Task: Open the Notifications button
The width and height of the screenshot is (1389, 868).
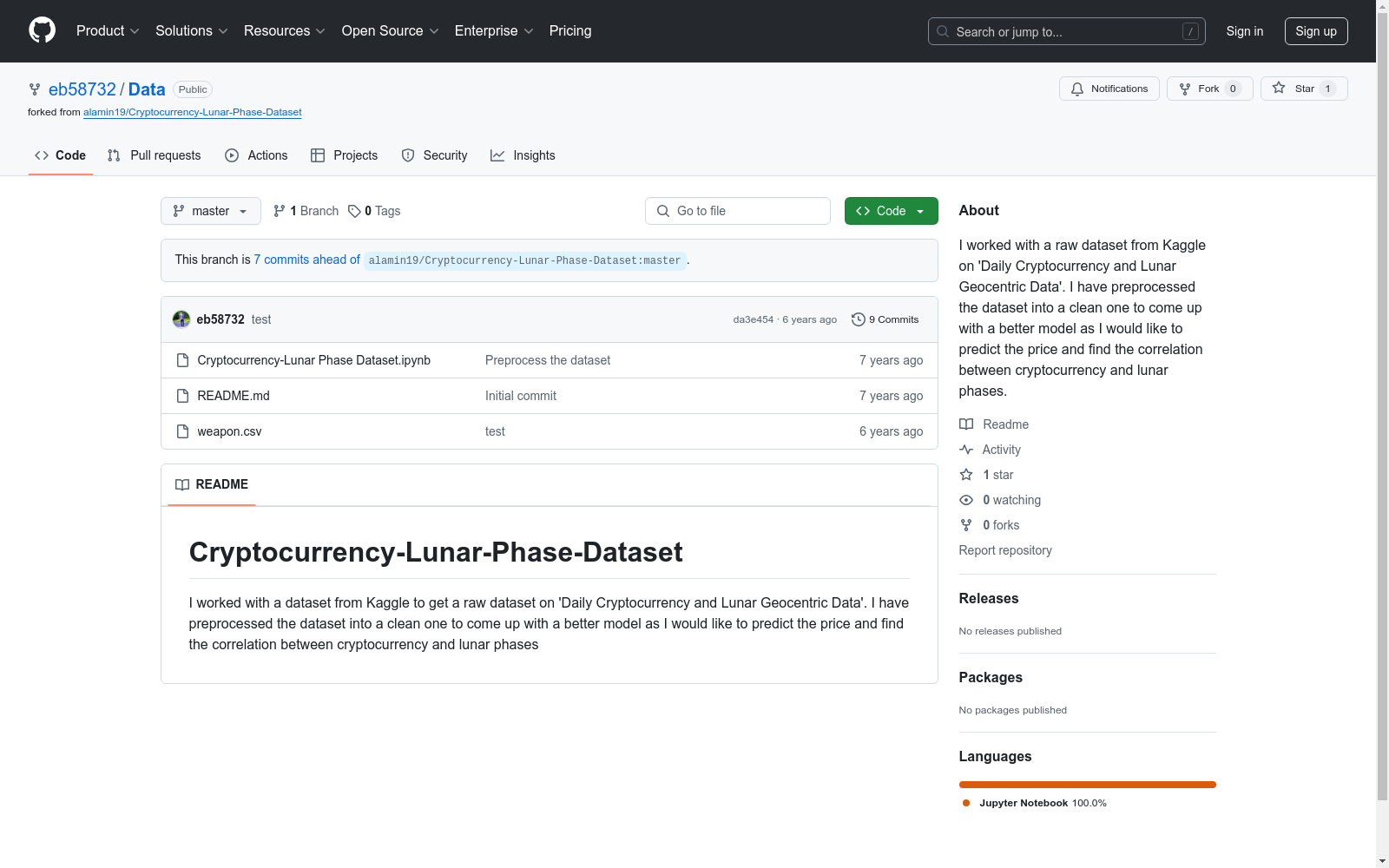Action: click(1109, 89)
